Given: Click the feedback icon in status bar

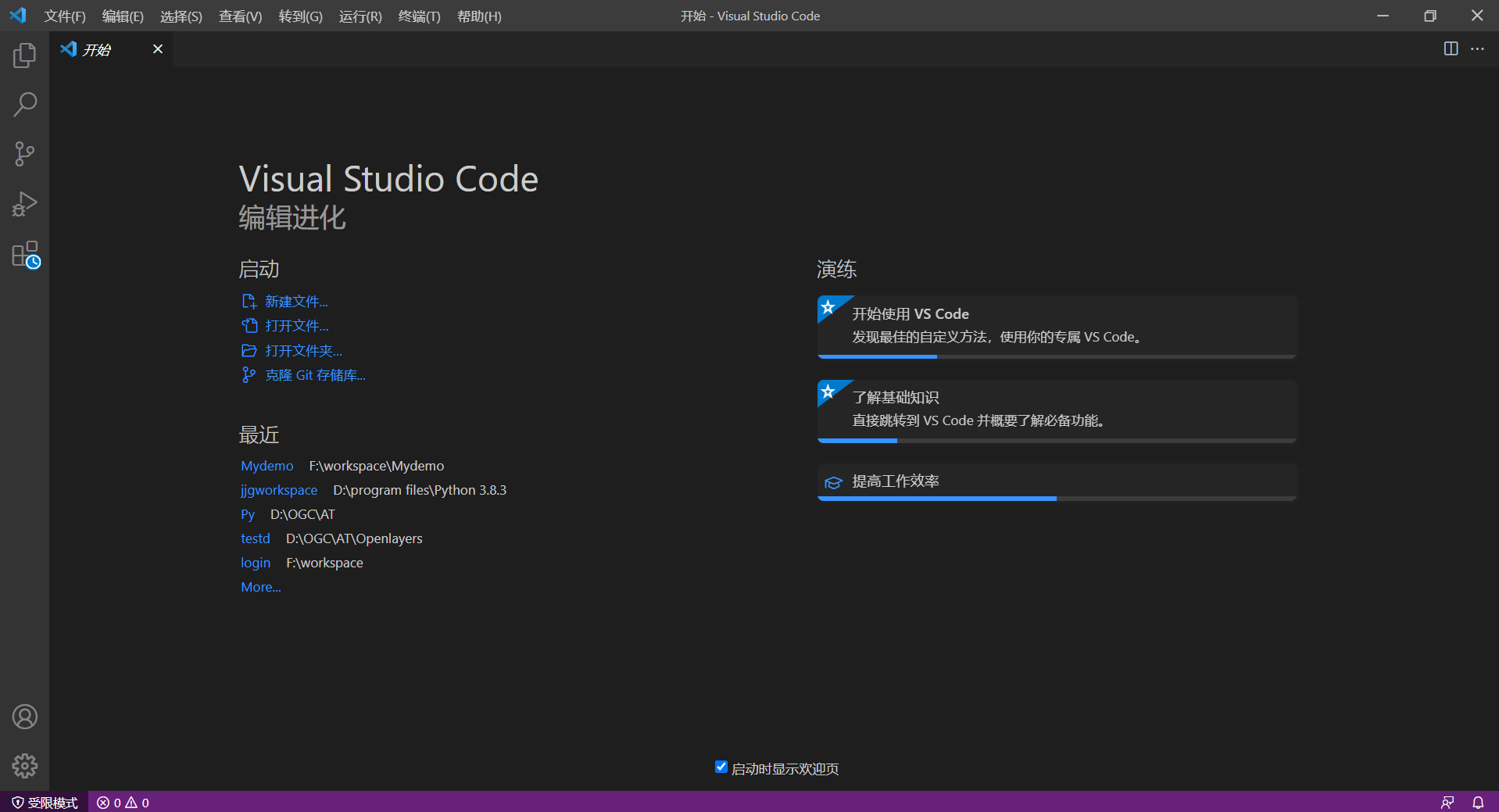Looking at the screenshot, I should [x=1447, y=803].
